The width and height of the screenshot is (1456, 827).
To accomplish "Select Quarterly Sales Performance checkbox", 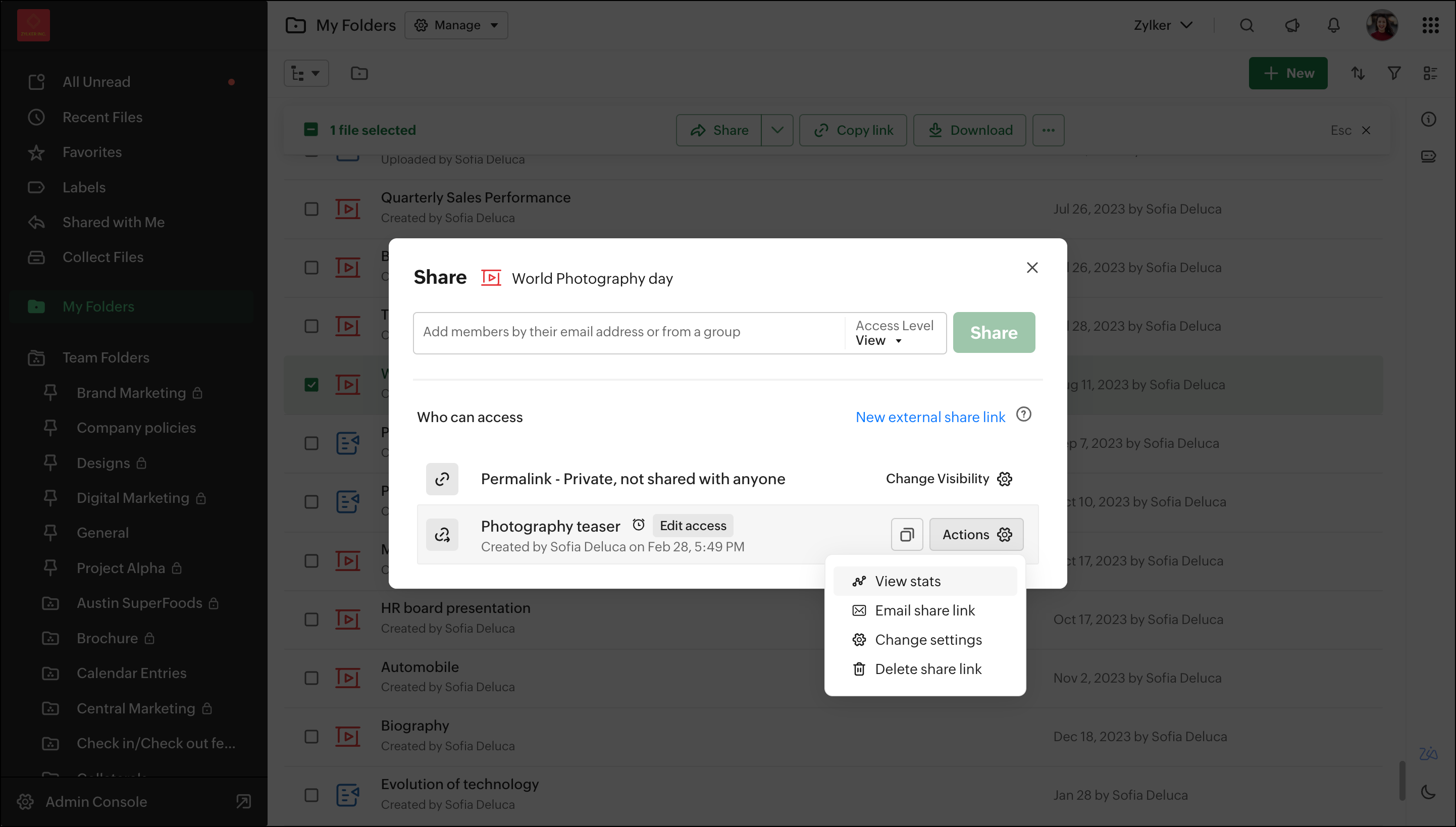I will click(x=311, y=209).
